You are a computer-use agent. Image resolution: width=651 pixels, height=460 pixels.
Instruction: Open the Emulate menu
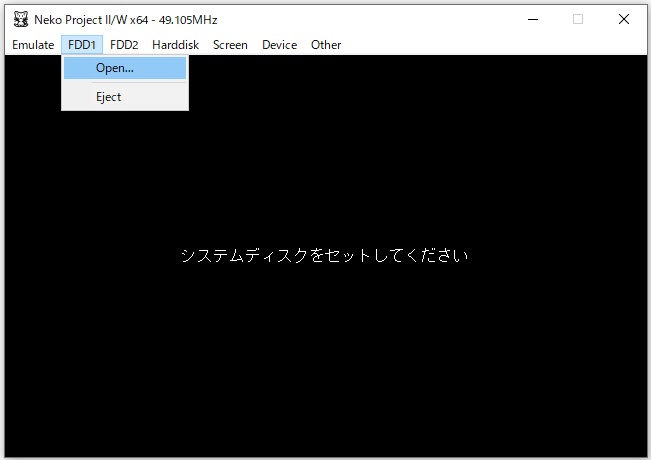[33, 45]
